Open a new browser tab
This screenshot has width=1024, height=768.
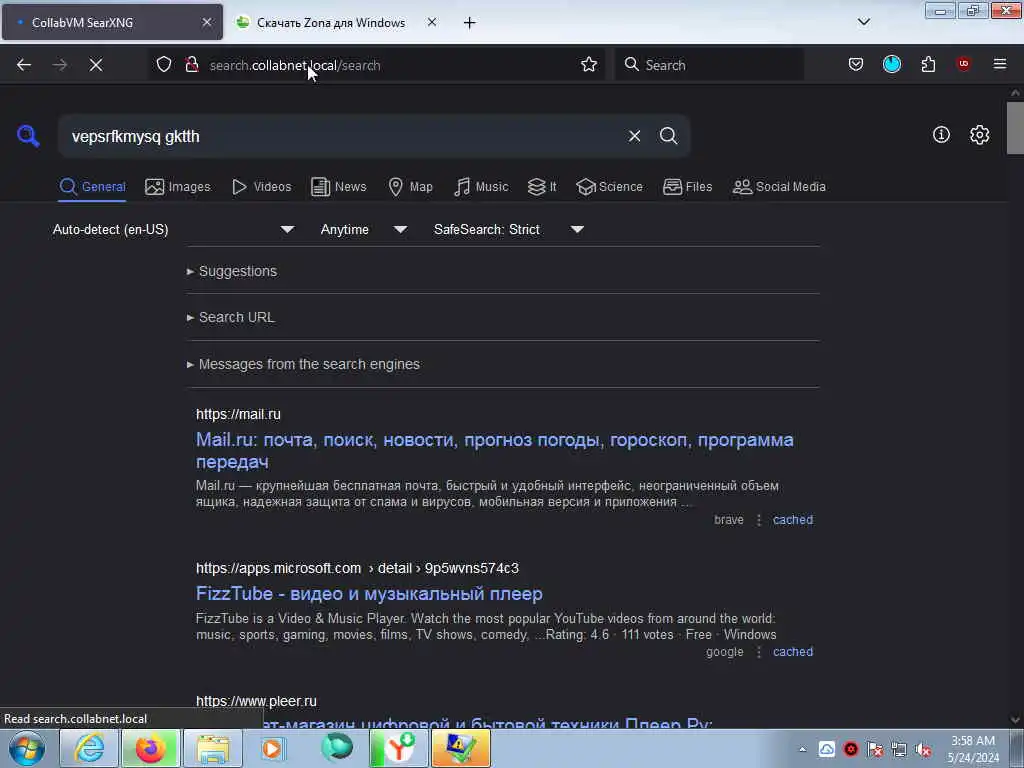point(470,23)
